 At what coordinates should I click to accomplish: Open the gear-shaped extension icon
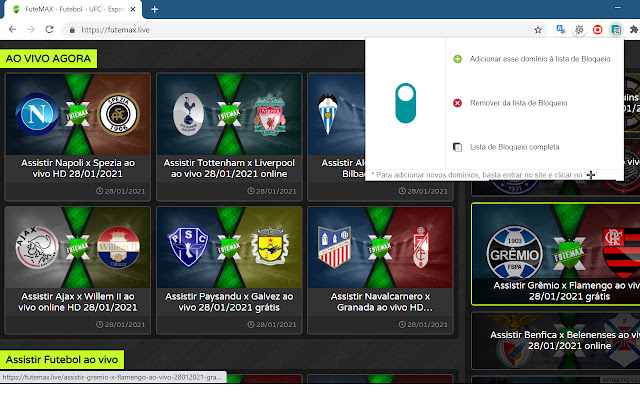tap(579, 29)
